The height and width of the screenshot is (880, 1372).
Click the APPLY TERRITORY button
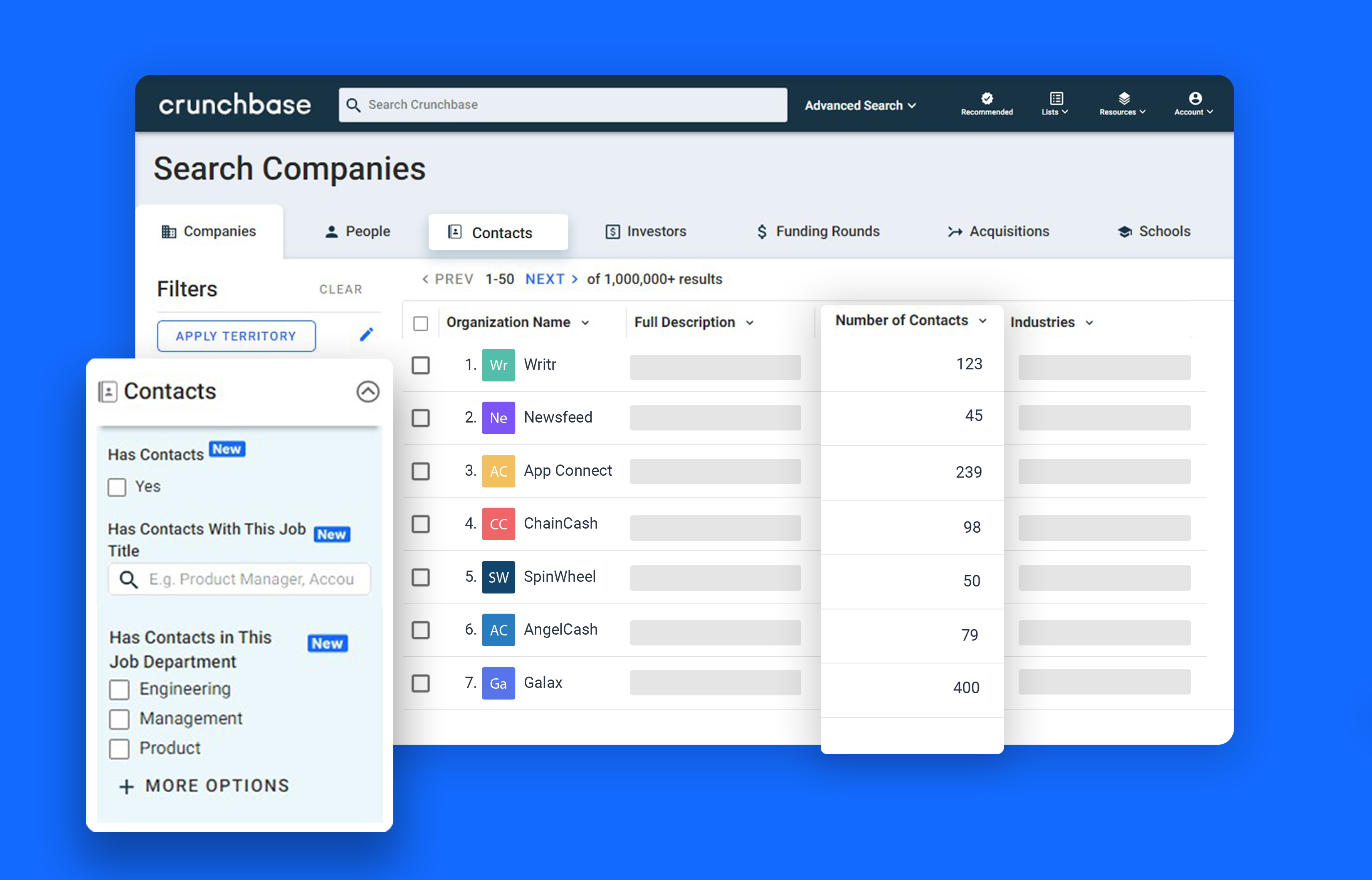[x=236, y=336]
